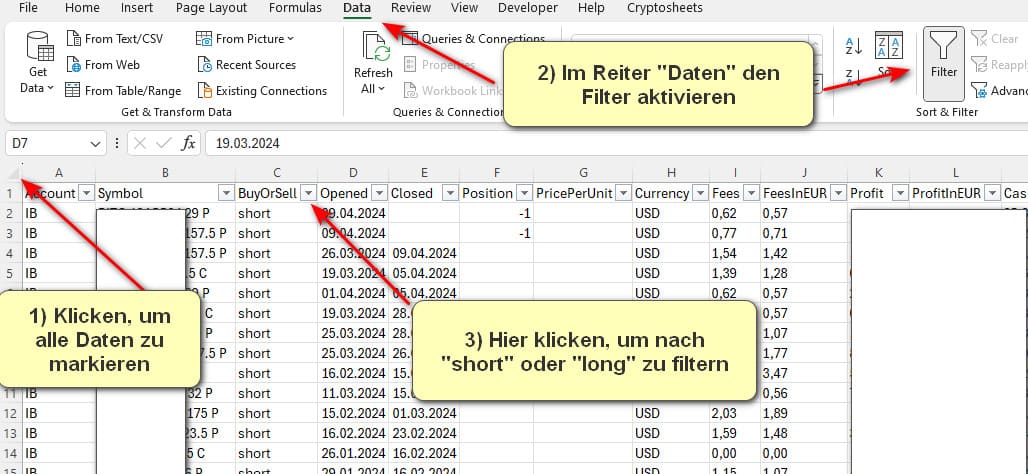This screenshot has height=474, width=1028.
Task: Expand the Name Box dropdown arrow
Action: tap(96, 144)
